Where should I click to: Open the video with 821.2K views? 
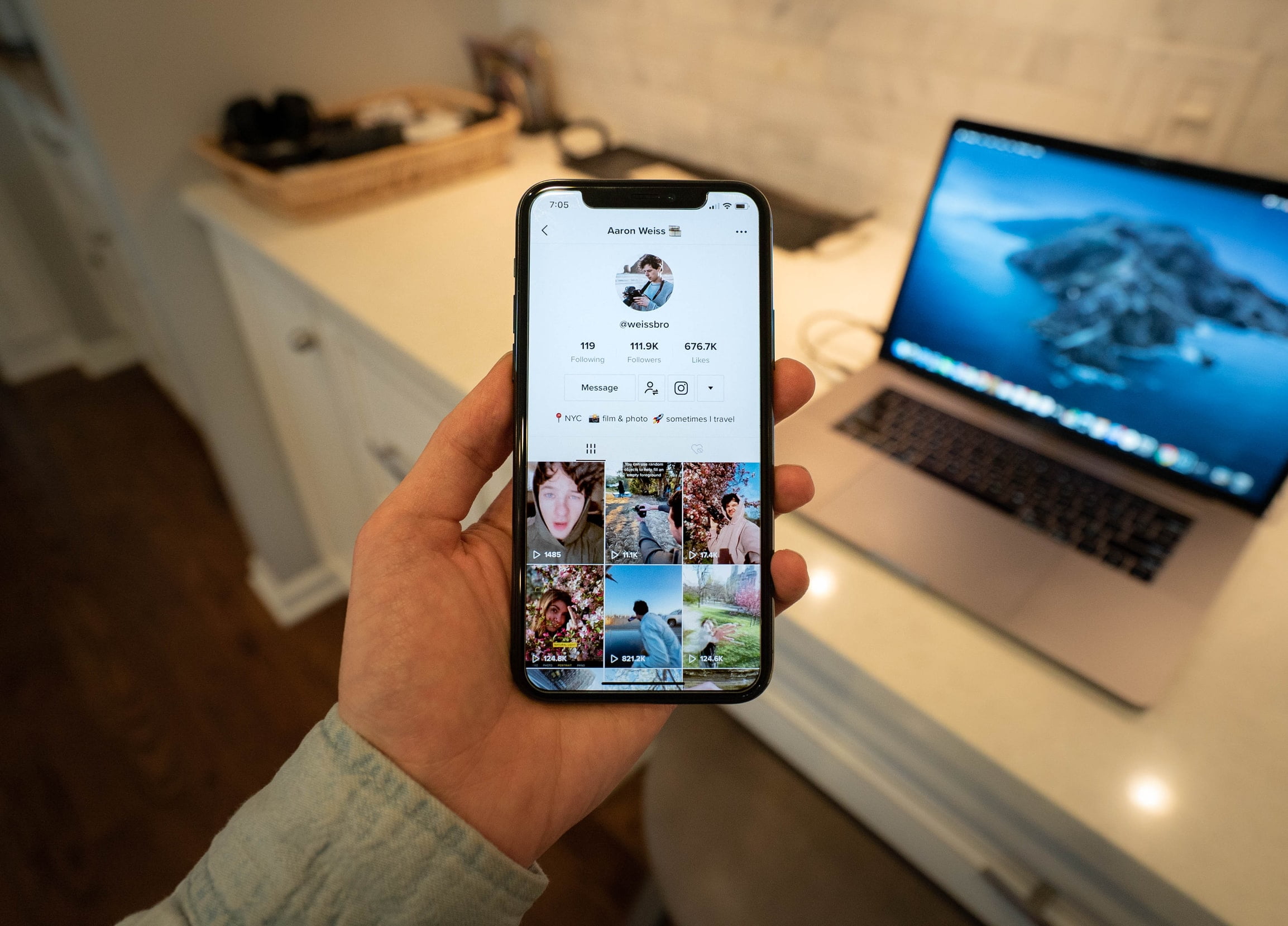[648, 630]
